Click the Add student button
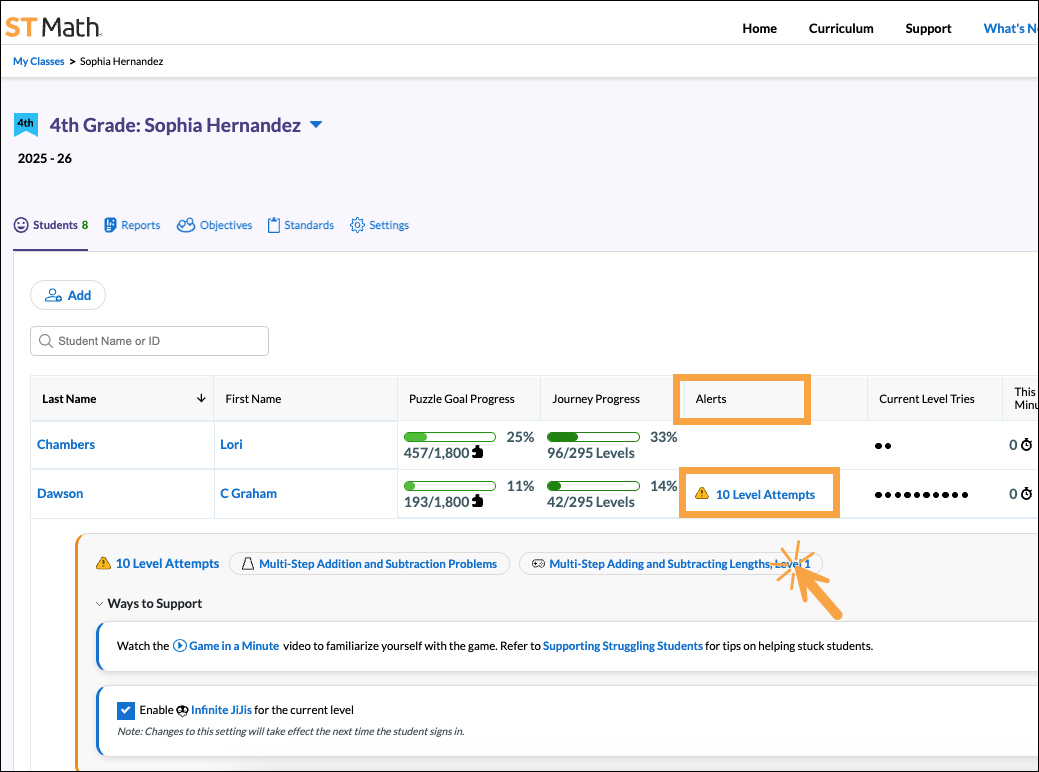Viewport: 1039px width, 772px height. 68,295
